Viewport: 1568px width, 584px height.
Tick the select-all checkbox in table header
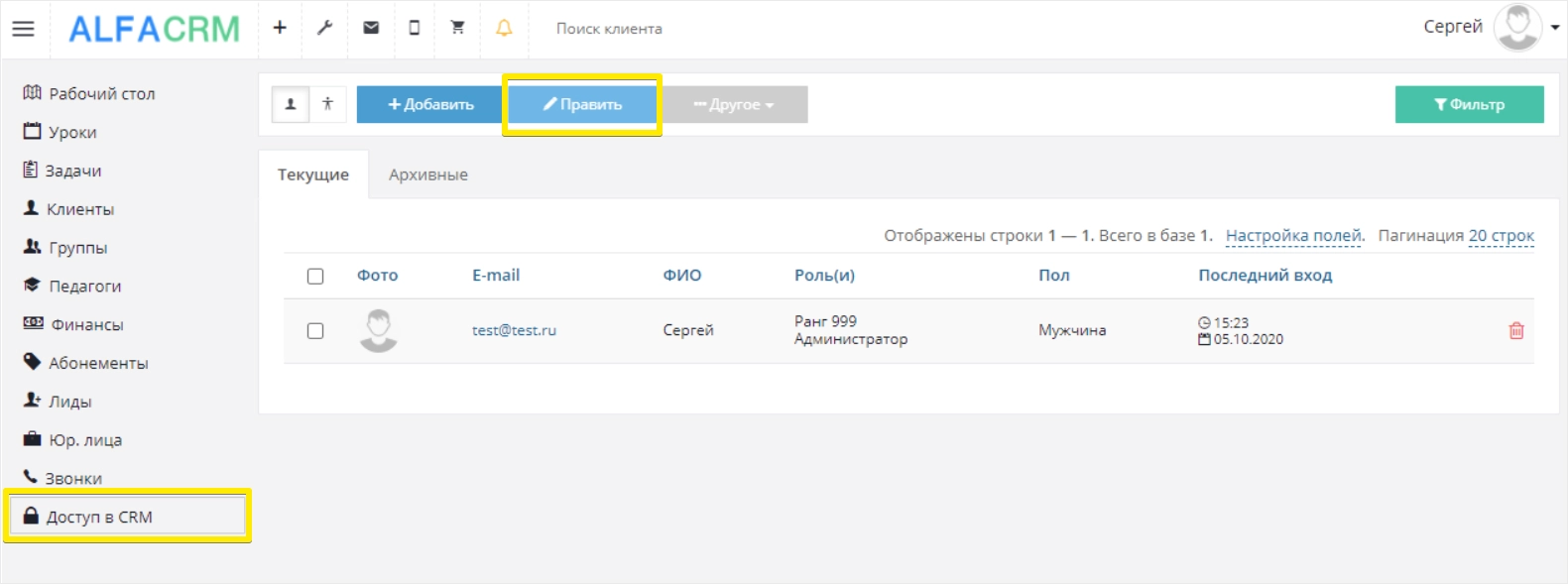[x=315, y=276]
